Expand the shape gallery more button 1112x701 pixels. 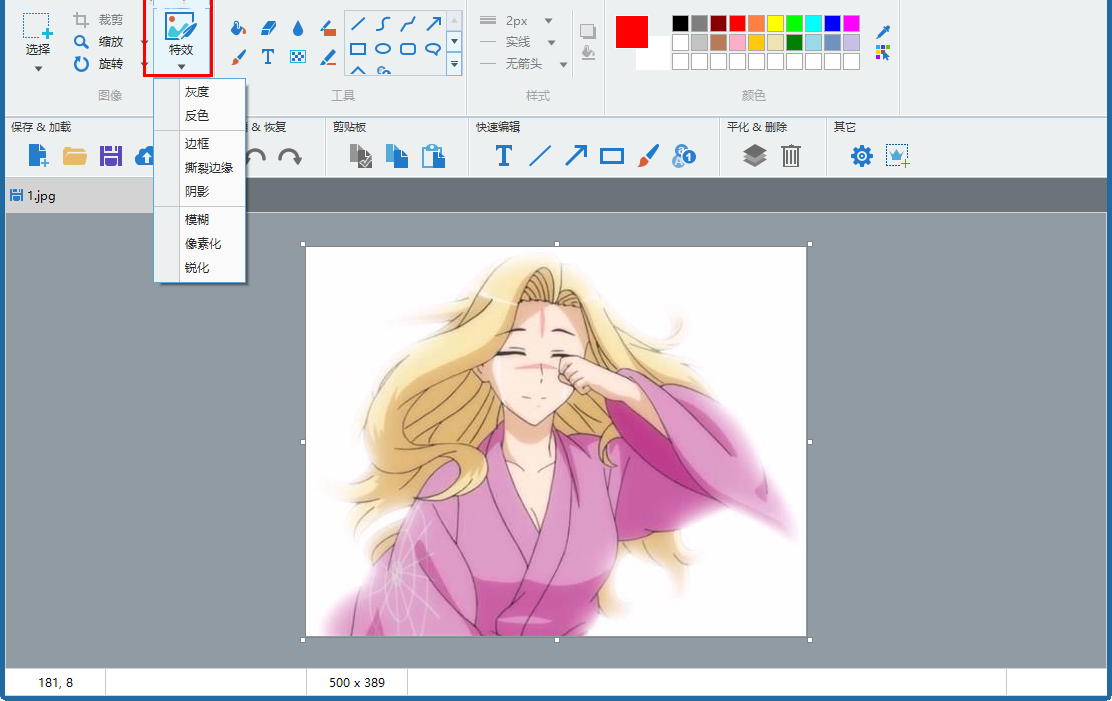tap(455, 65)
